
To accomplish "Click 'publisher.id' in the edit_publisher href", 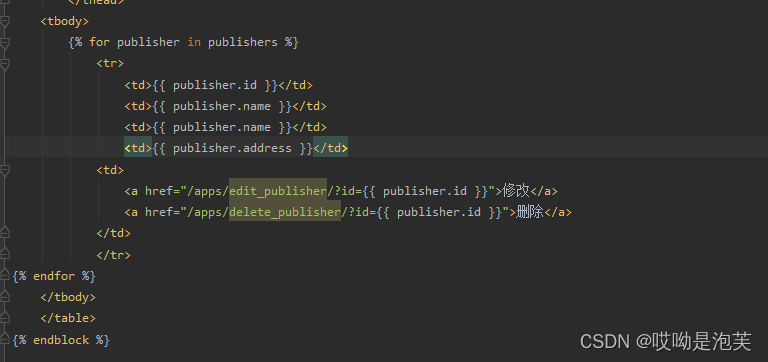I will tap(425, 191).
